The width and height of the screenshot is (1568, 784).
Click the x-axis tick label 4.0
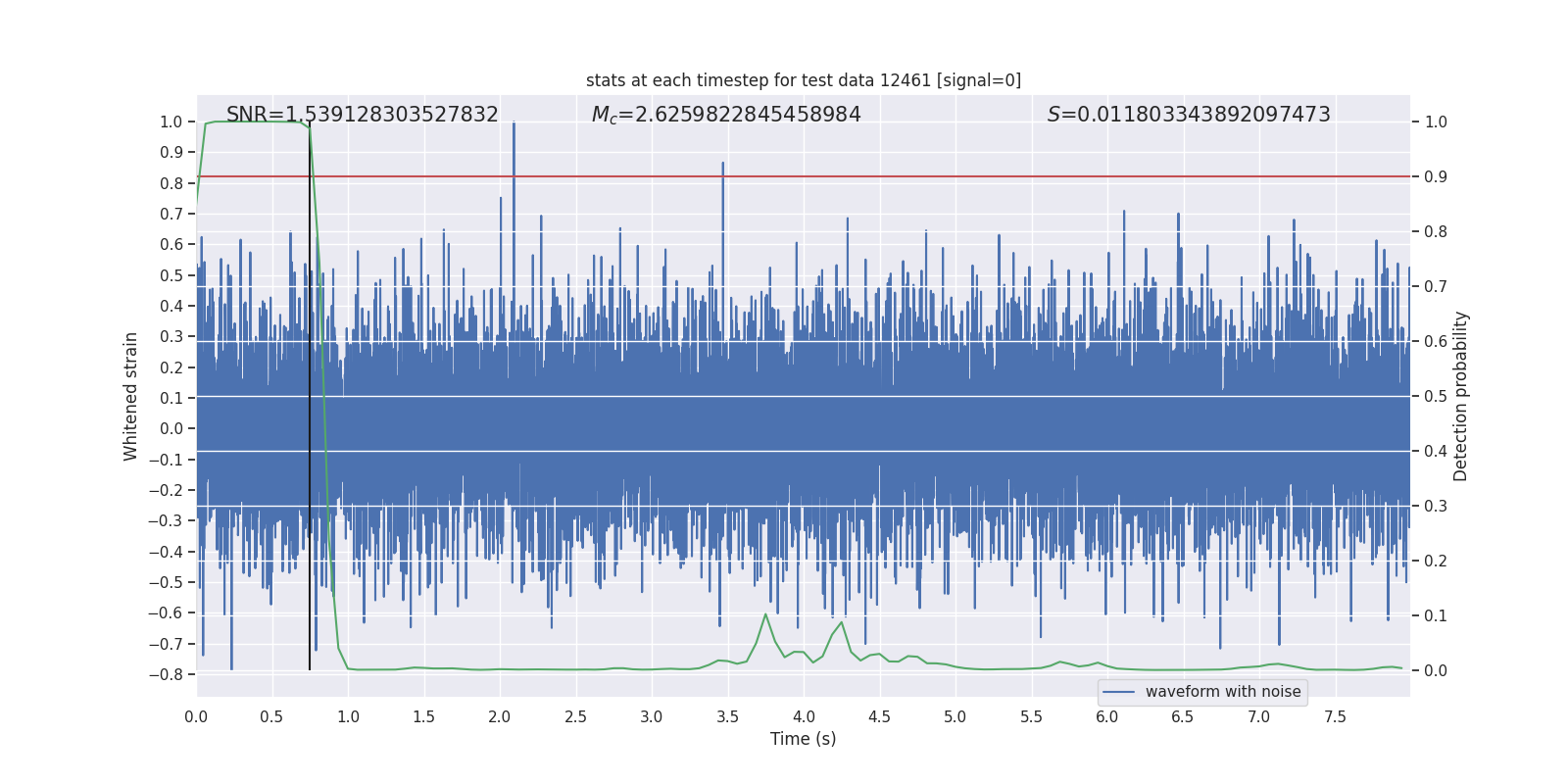pos(803,716)
